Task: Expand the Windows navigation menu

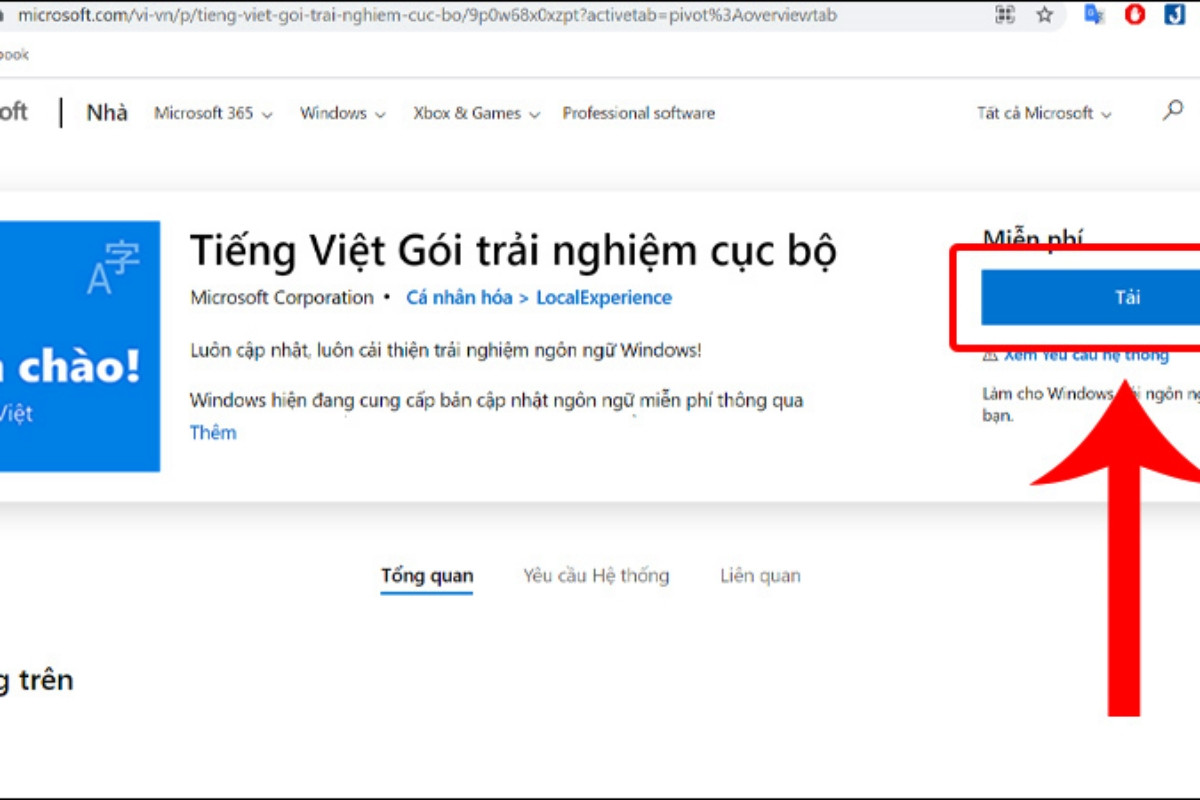Action: click(x=343, y=114)
